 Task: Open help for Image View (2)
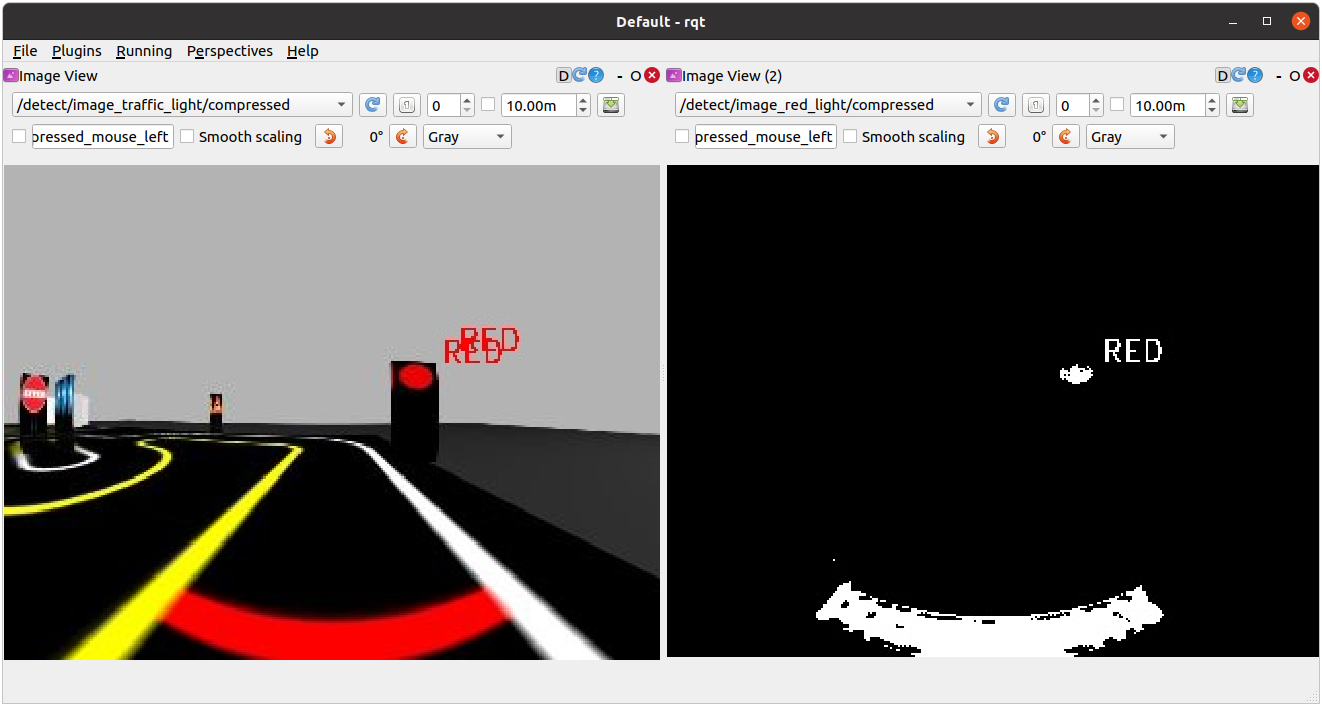1254,75
